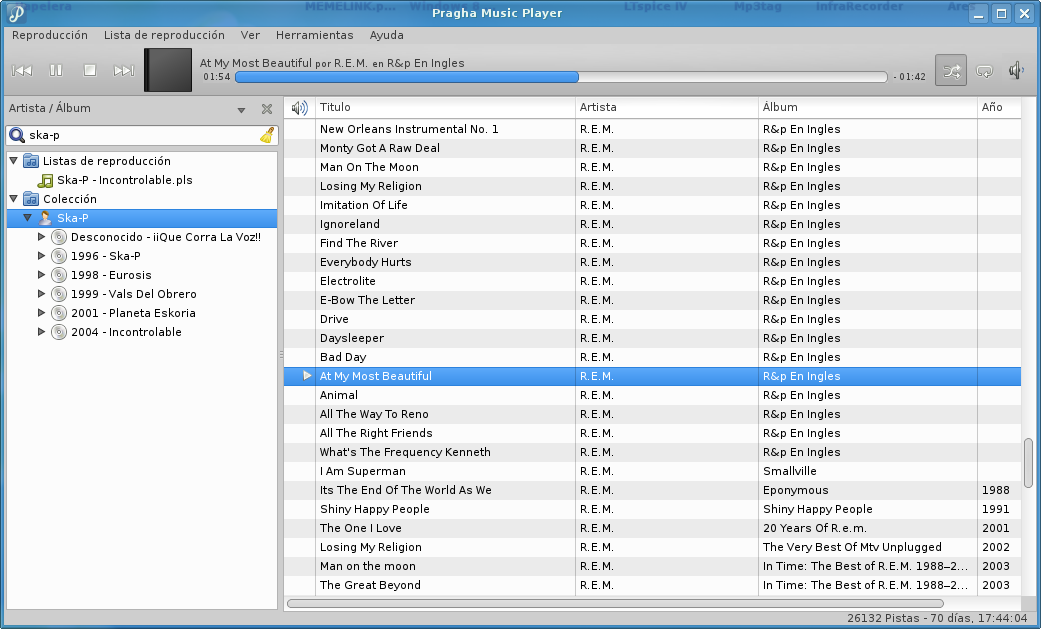The height and width of the screenshot is (629, 1041).
Task: Click the album art thumbnail
Action: (x=168, y=70)
